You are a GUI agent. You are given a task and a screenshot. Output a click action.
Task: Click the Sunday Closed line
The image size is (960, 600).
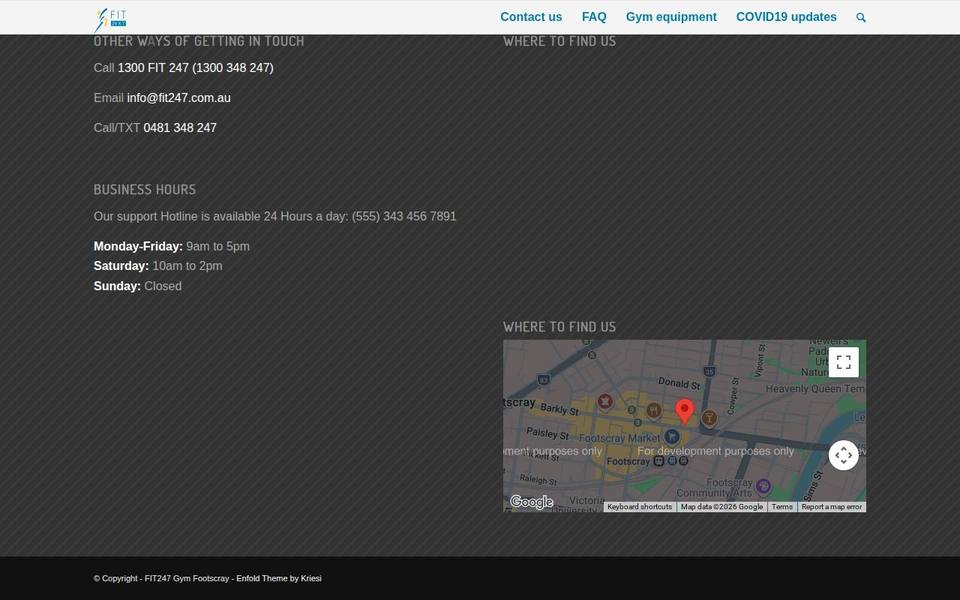(x=138, y=287)
